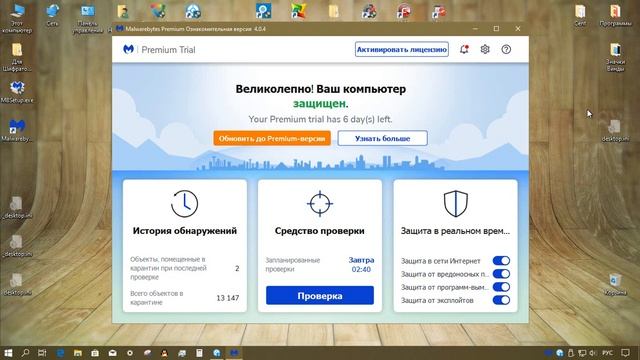This screenshot has width=640, height=360.
Task: Launch Microsoft Edge from the taskbar
Action: (x=60, y=353)
